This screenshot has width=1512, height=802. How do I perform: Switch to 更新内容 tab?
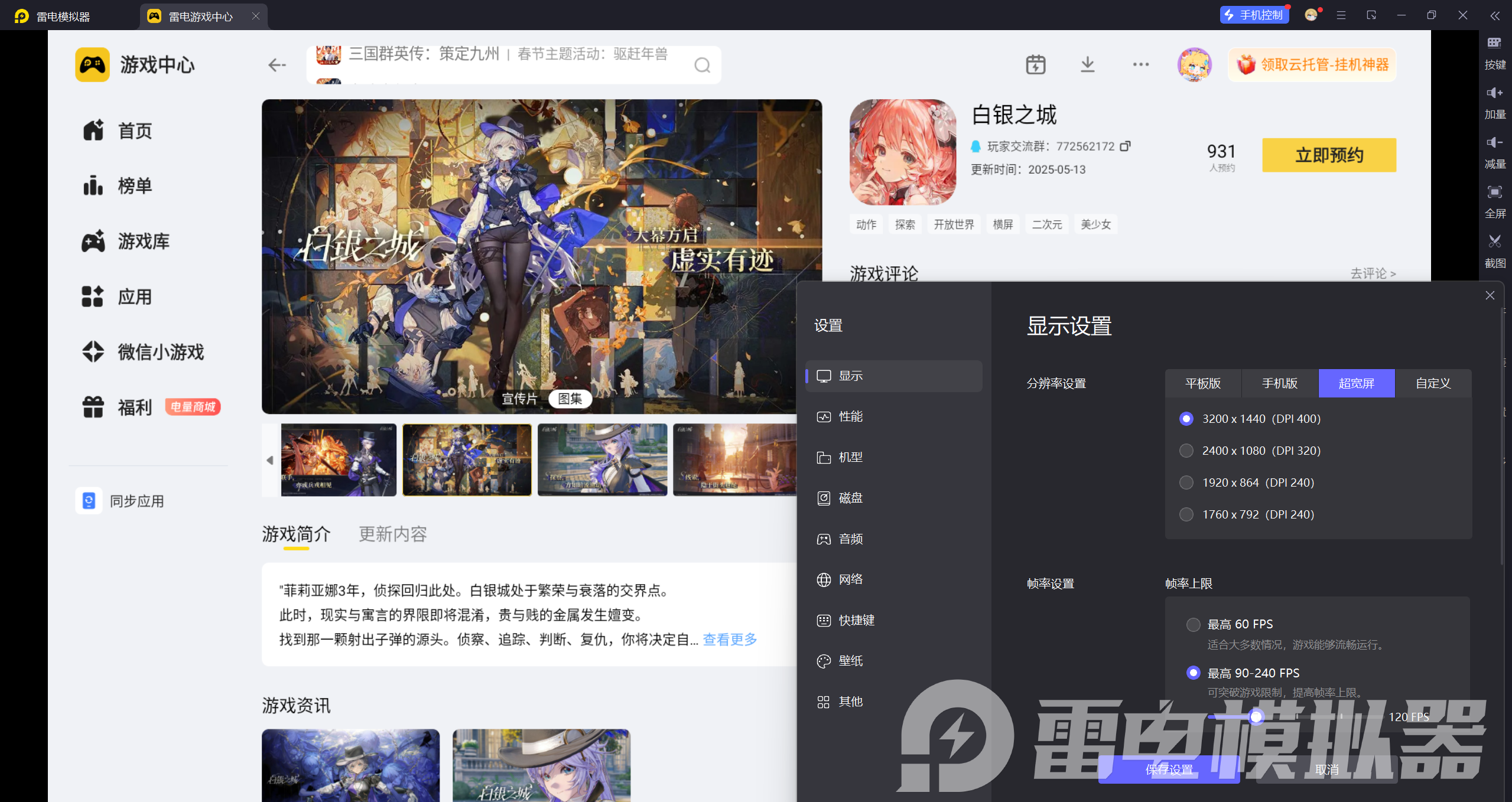[x=393, y=534]
